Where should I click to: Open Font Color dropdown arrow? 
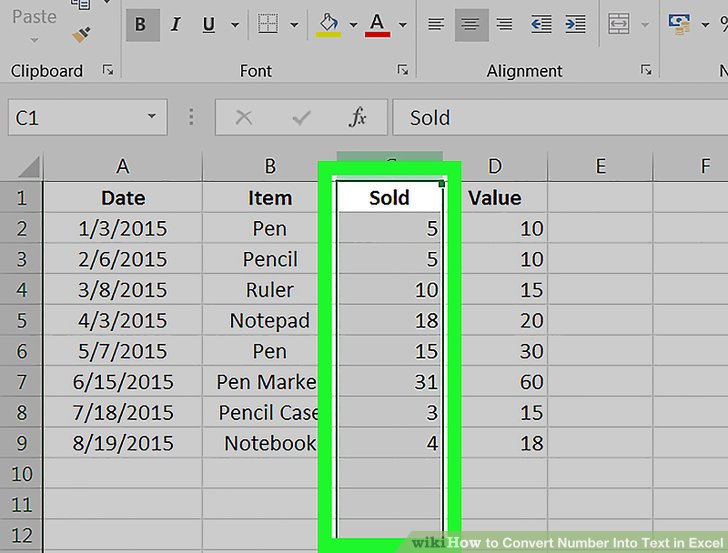coord(403,25)
